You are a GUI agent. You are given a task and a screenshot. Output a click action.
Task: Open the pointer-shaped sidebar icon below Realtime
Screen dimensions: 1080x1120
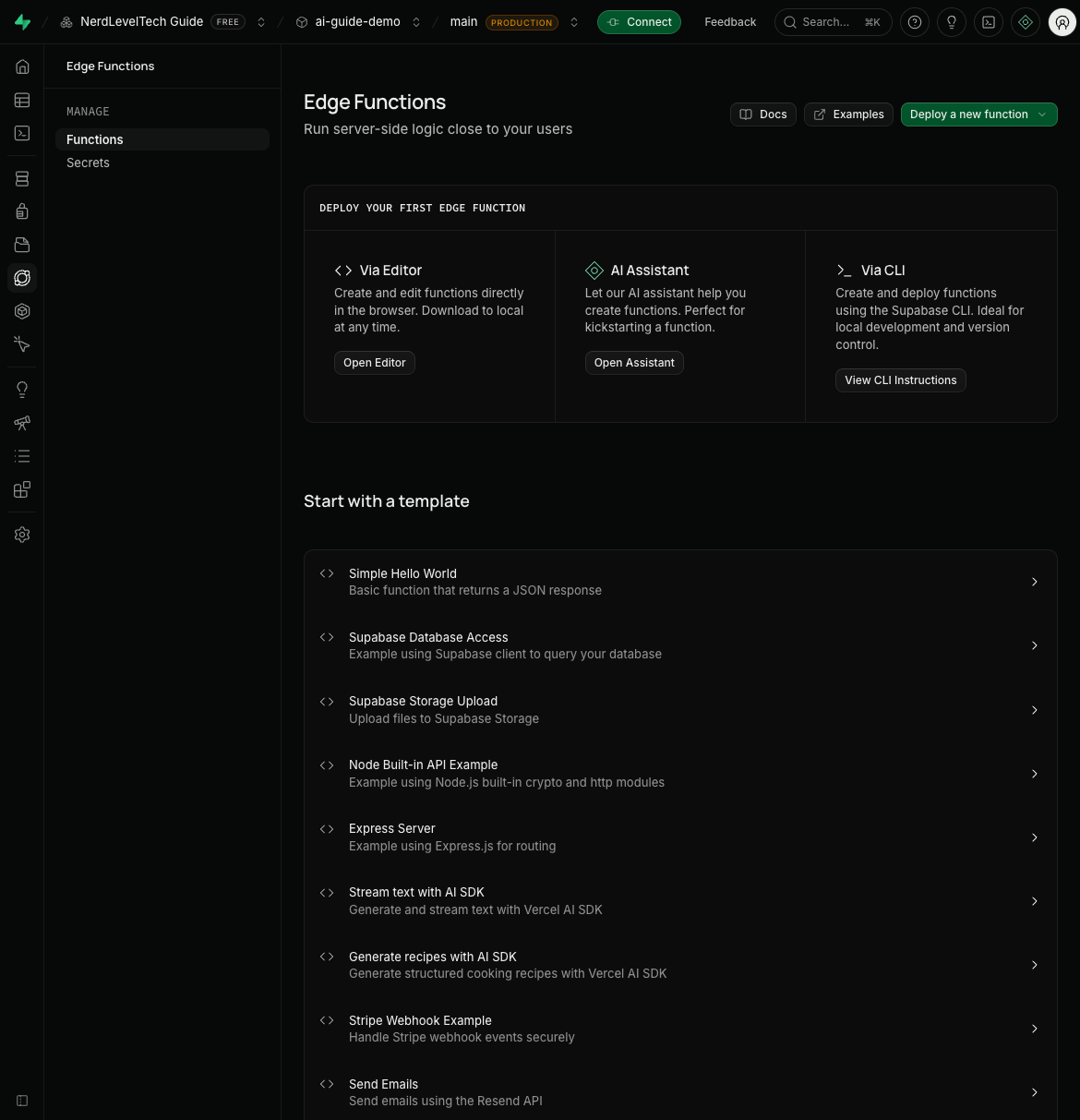tap(22, 344)
